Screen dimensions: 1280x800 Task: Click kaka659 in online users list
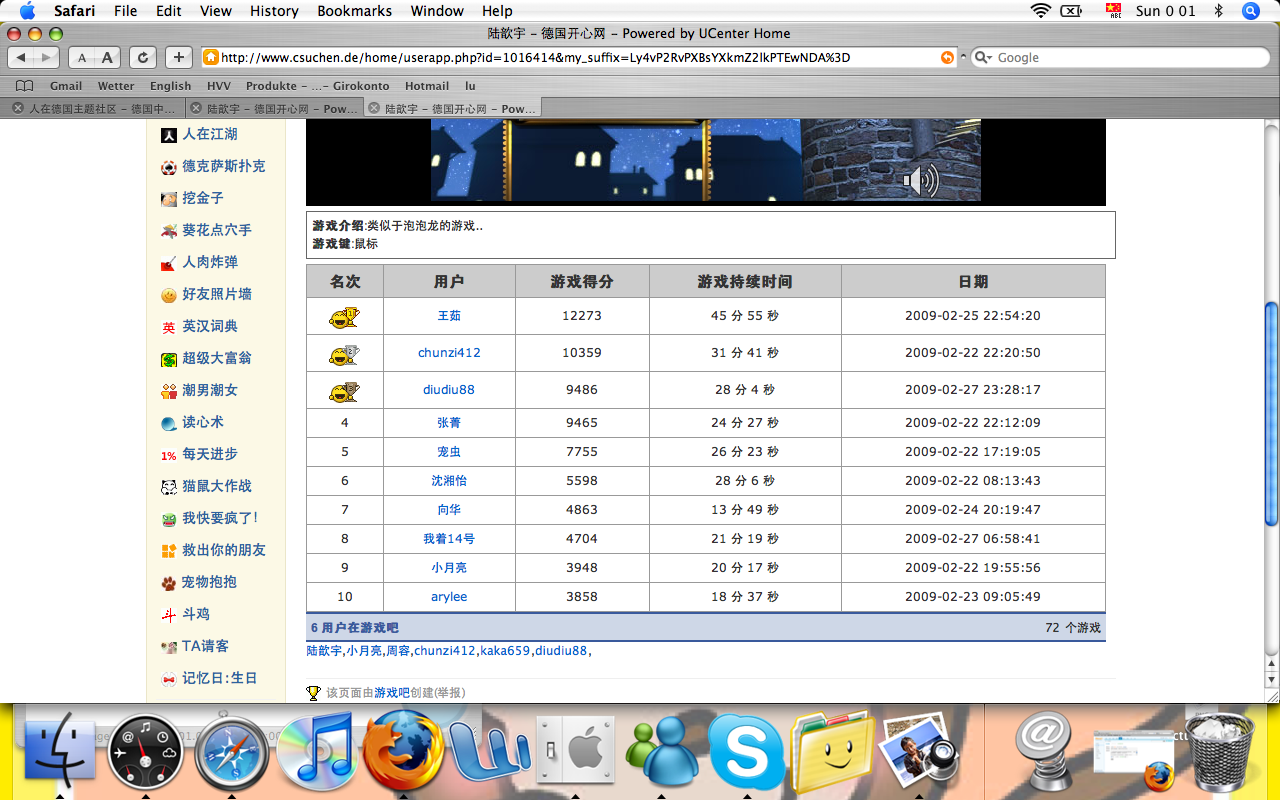tap(505, 651)
